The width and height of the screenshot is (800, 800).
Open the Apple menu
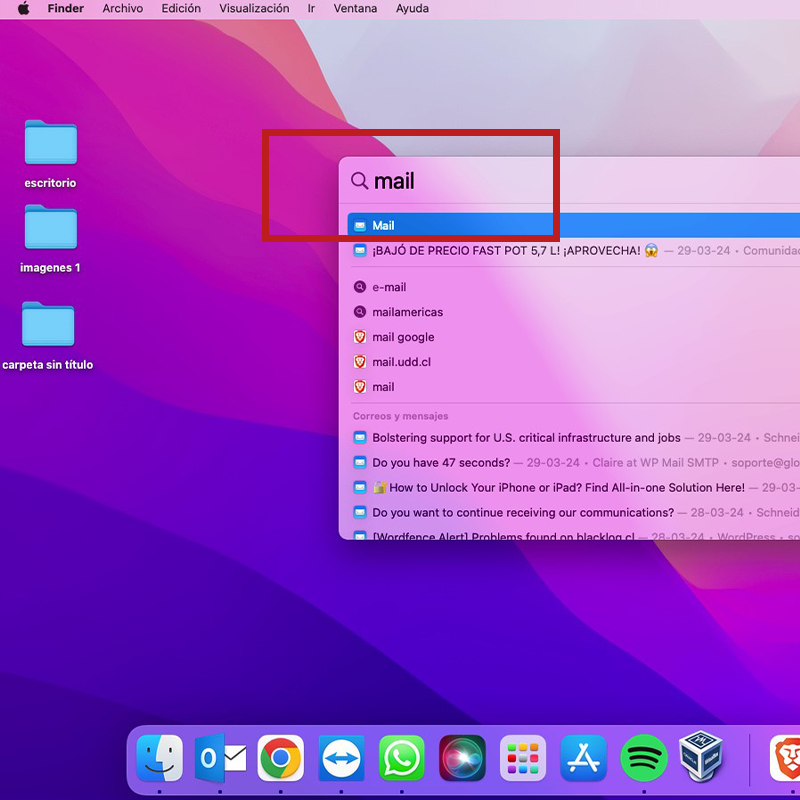pyautogui.click(x=23, y=9)
